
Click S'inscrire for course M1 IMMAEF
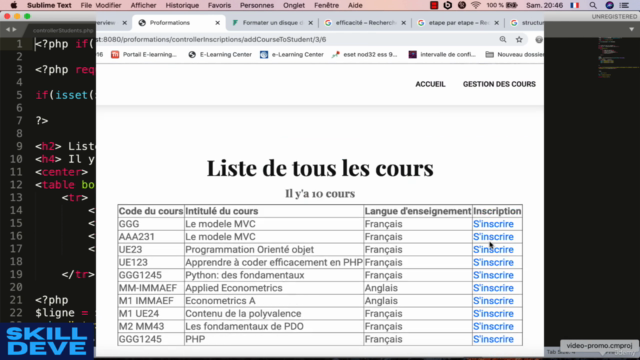pos(493,301)
